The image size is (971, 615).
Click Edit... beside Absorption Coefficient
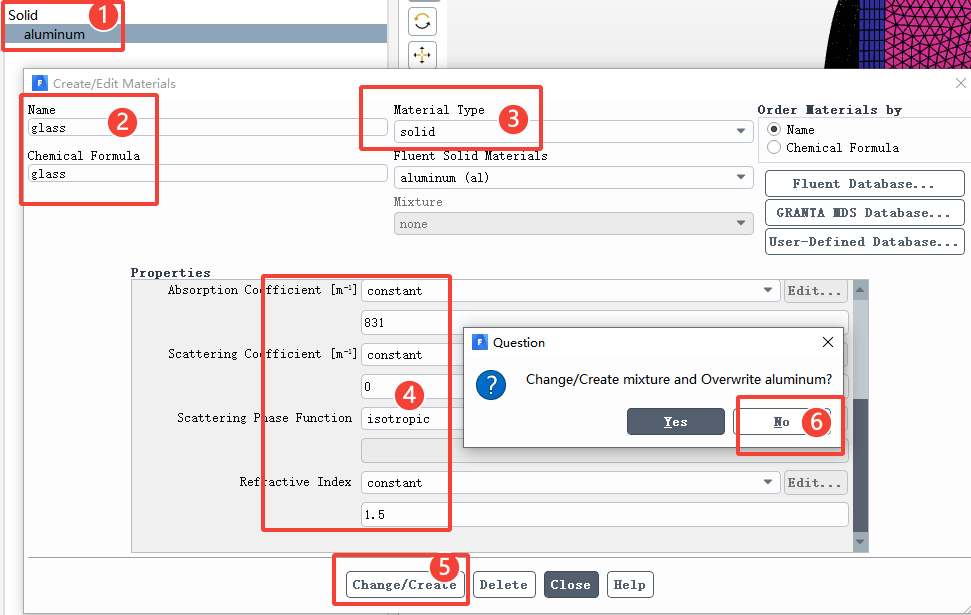tap(815, 290)
